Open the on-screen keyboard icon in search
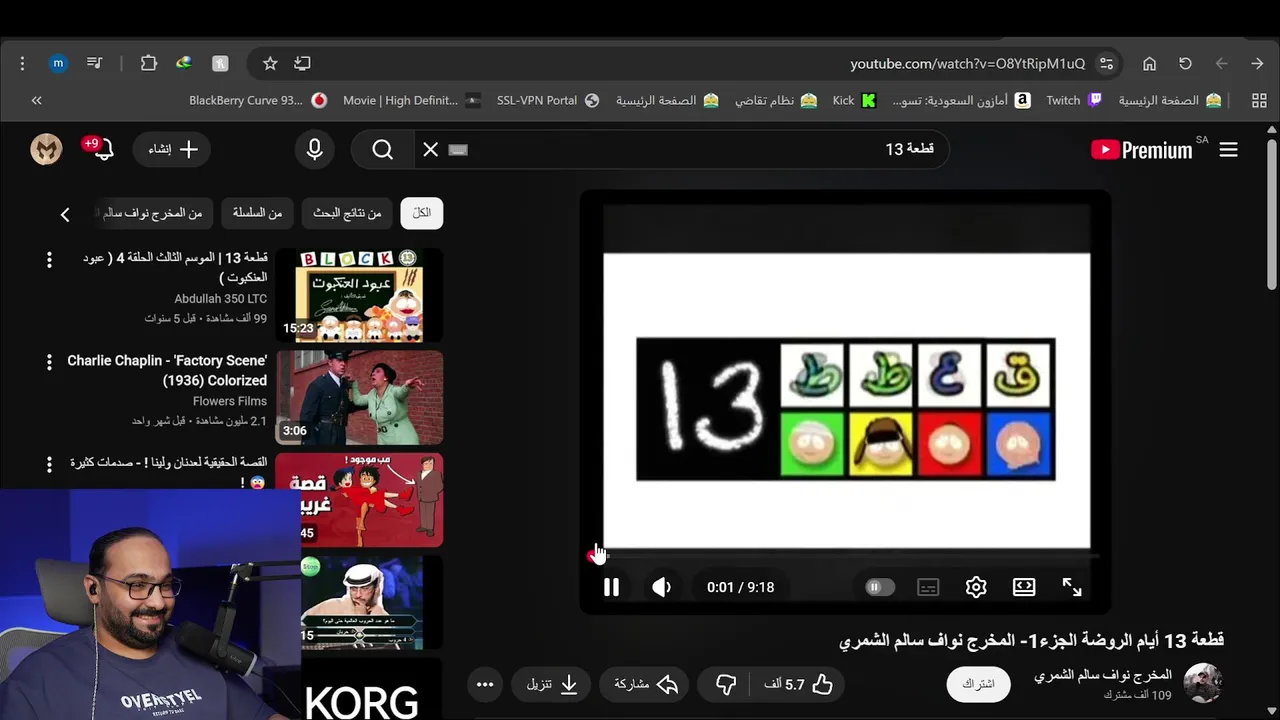The height and width of the screenshot is (720, 1280). [x=458, y=150]
